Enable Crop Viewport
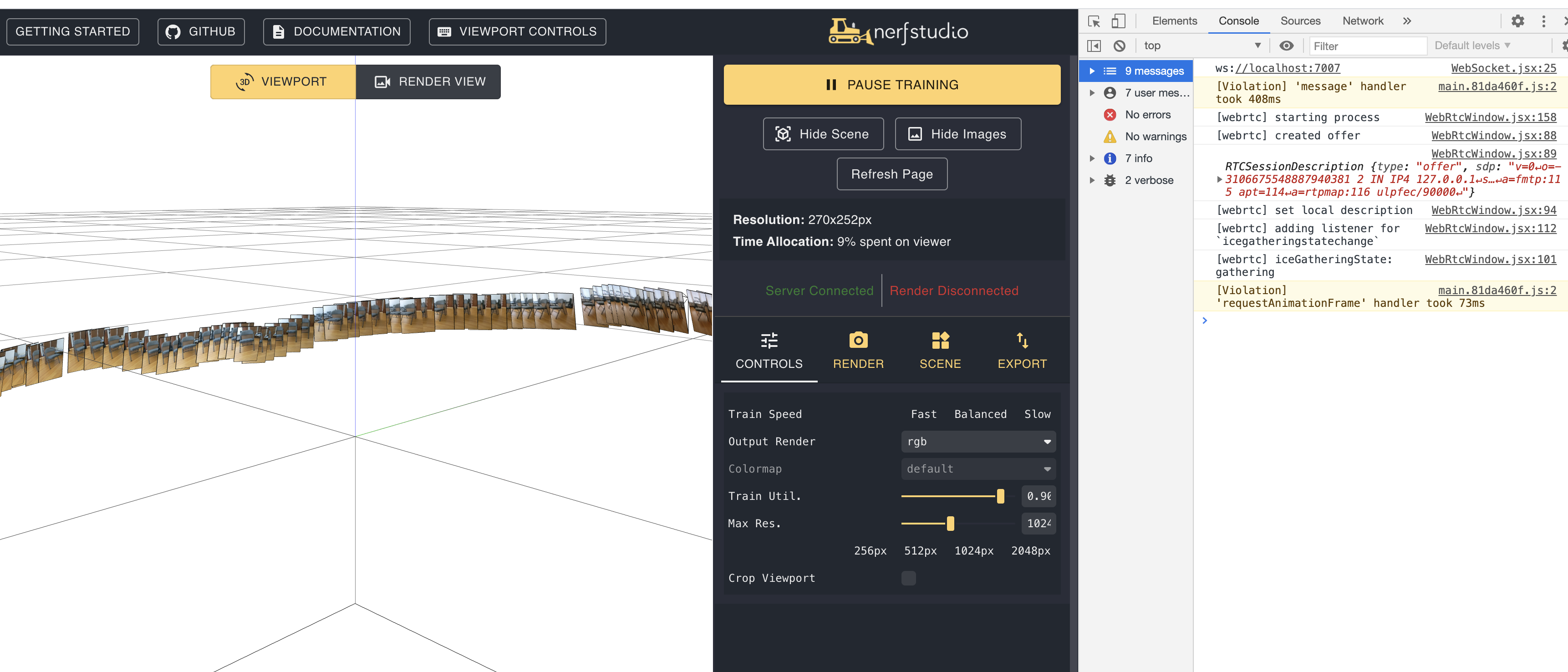 (908, 578)
